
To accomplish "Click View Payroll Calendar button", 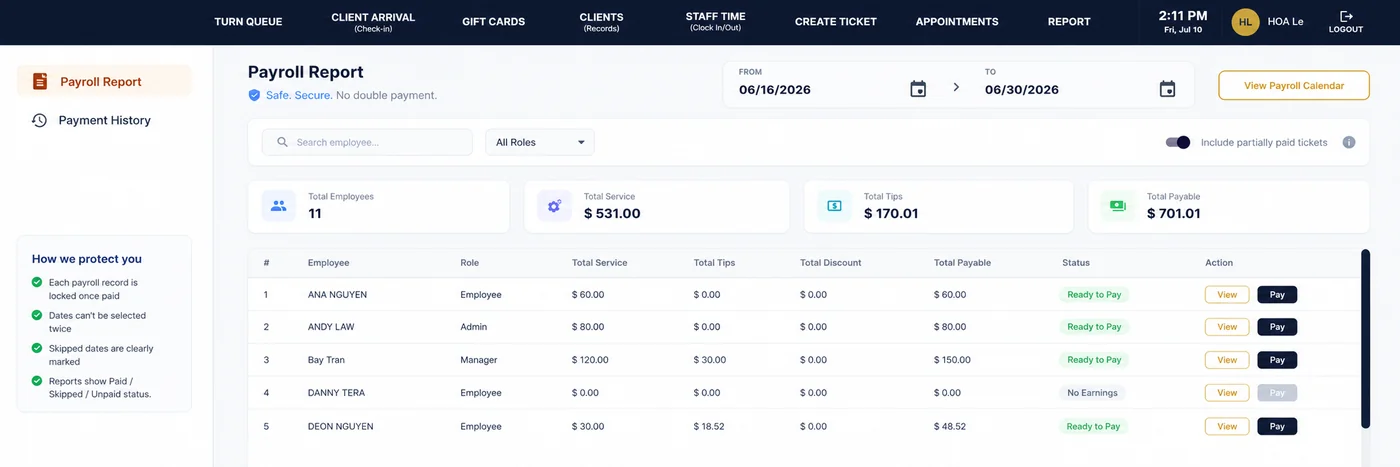I will point(1294,86).
